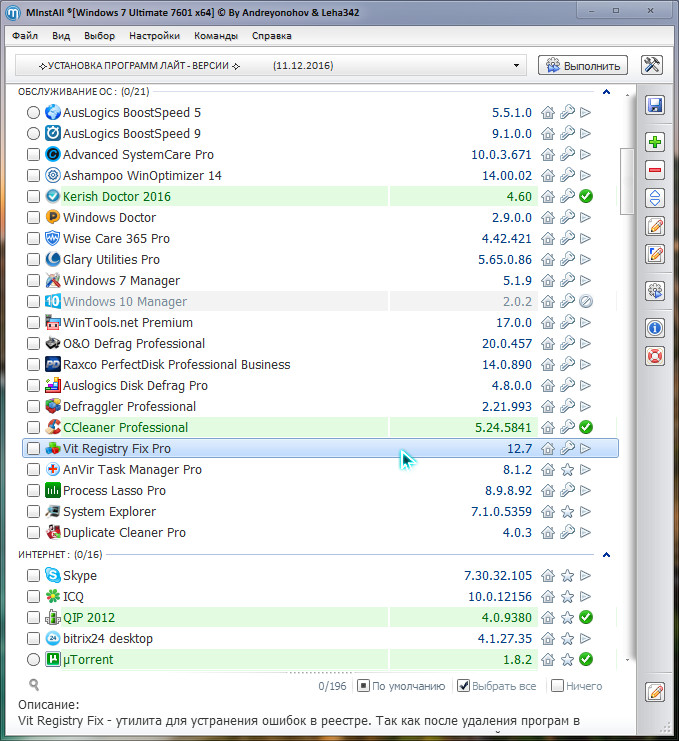
Task: Click the green plus add icon
Action: [x=655, y=142]
